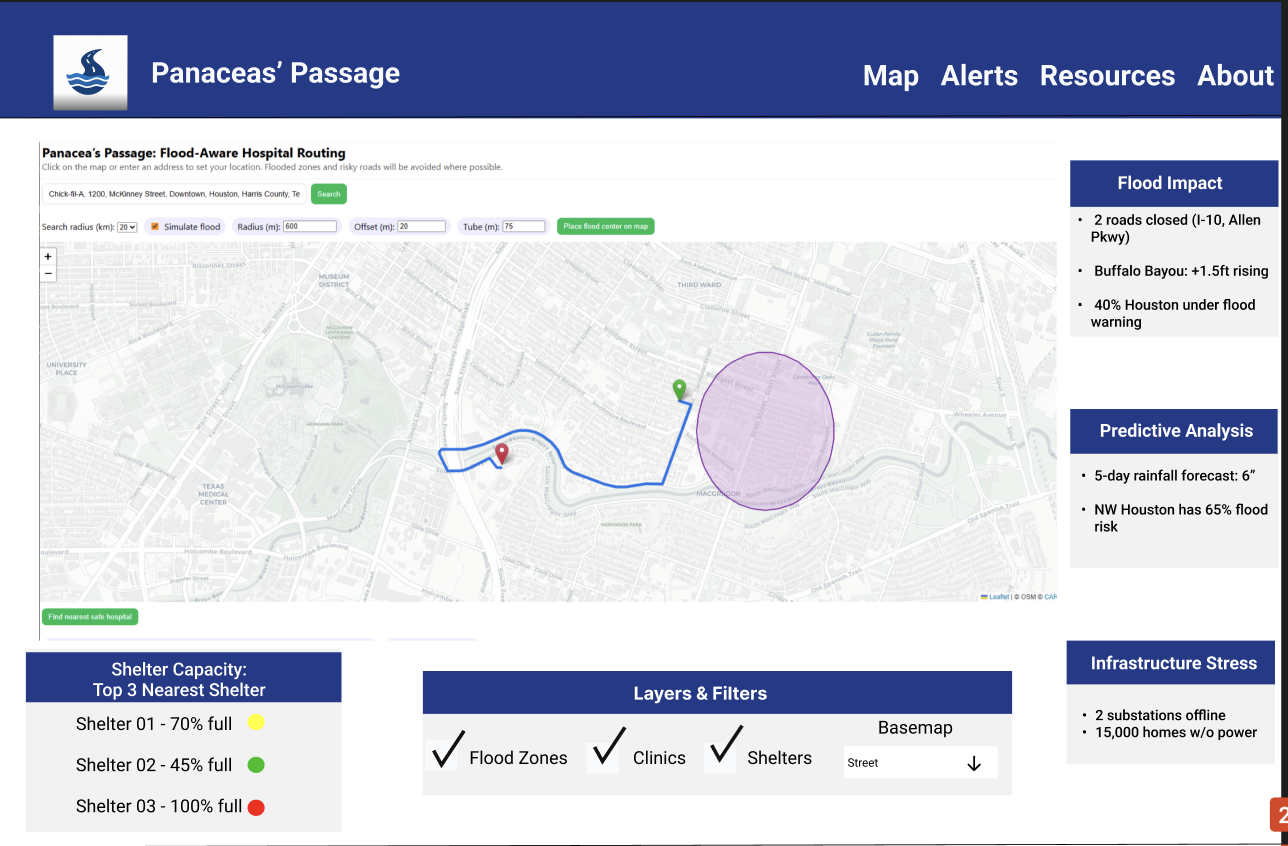The image size is (1288, 846).
Task: Zoom in the map with plus button
Action: pos(49,257)
